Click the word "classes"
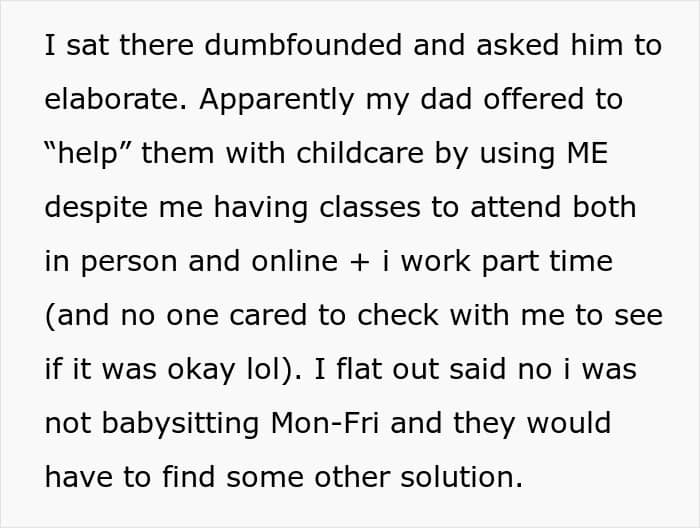This screenshot has width=700, height=528. click(x=370, y=208)
